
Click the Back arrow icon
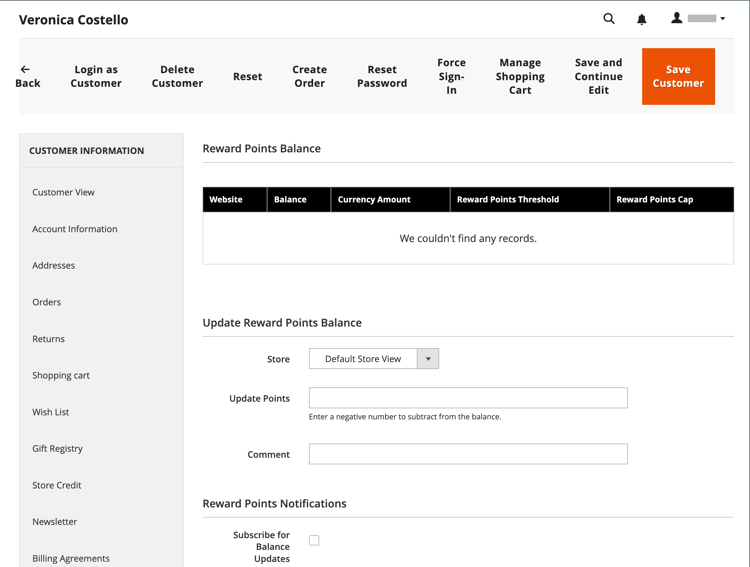click(x=25, y=69)
